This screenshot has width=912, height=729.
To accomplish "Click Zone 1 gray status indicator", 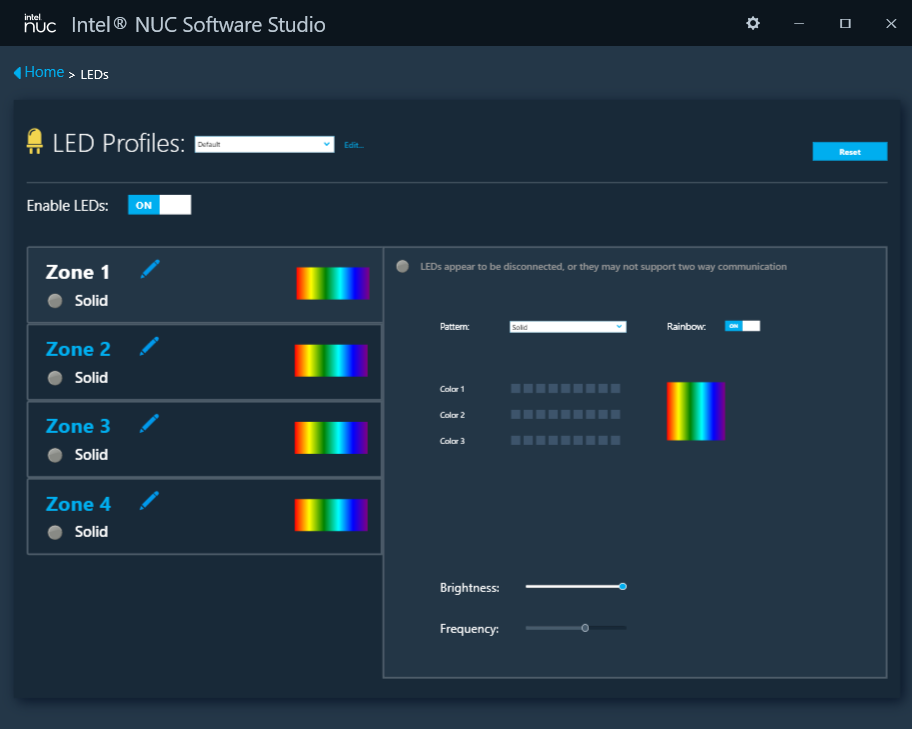I will coord(55,301).
